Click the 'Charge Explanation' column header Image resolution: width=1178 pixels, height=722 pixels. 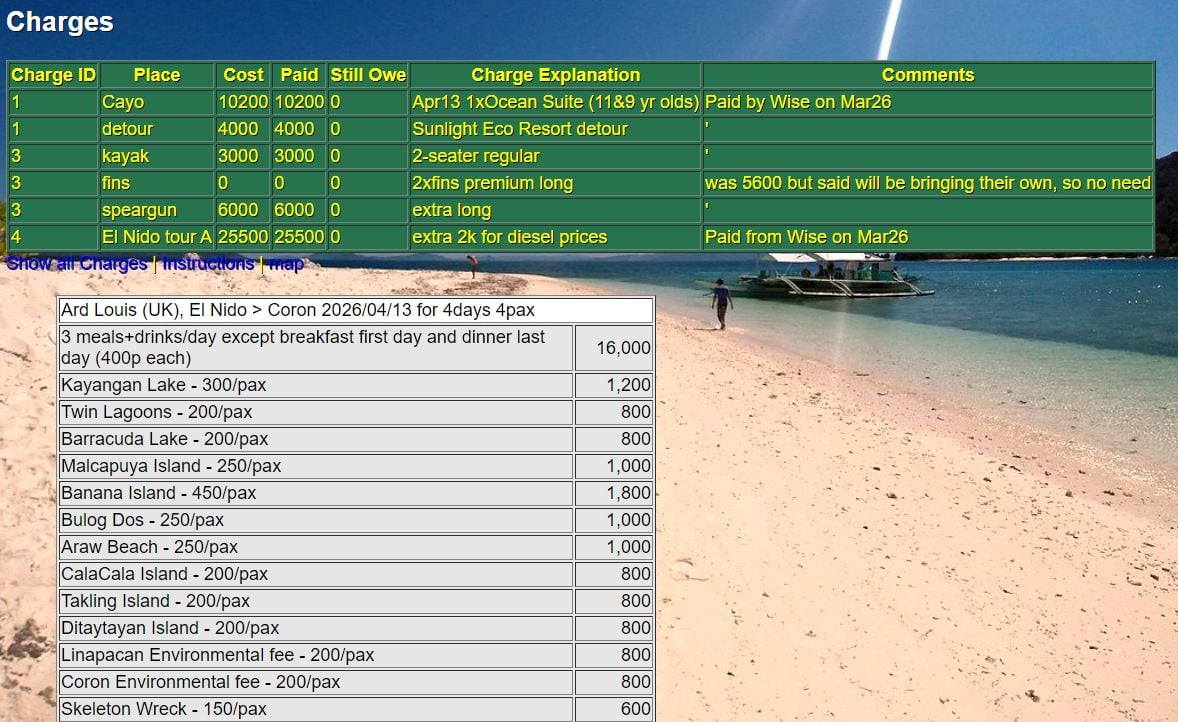click(x=555, y=75)
